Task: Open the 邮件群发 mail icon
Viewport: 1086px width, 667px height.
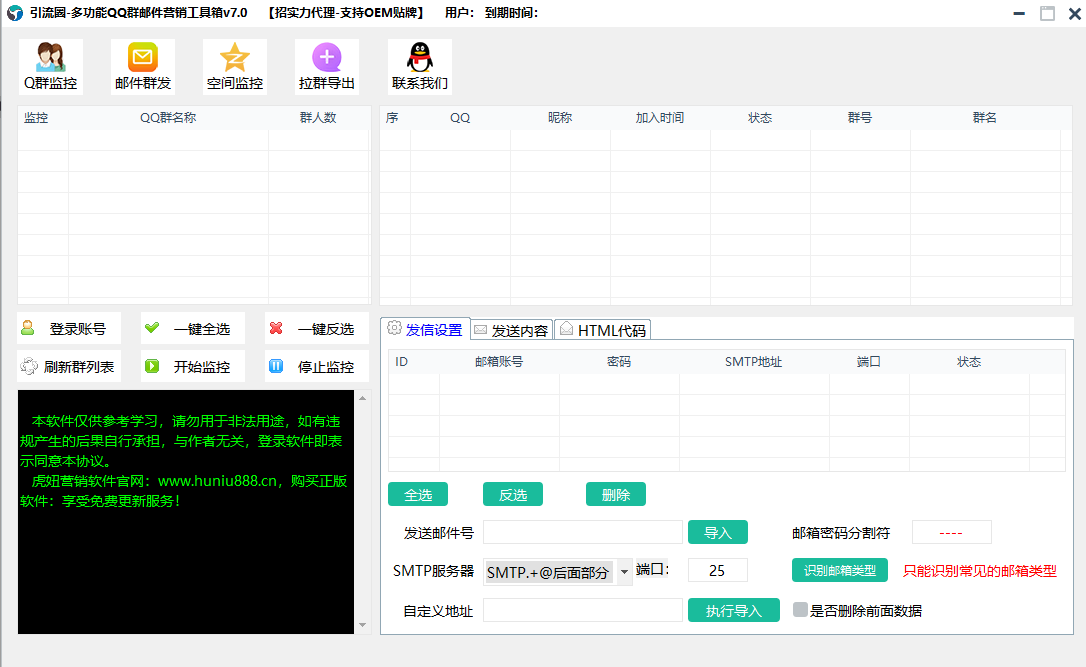Action: click(143, 66)
